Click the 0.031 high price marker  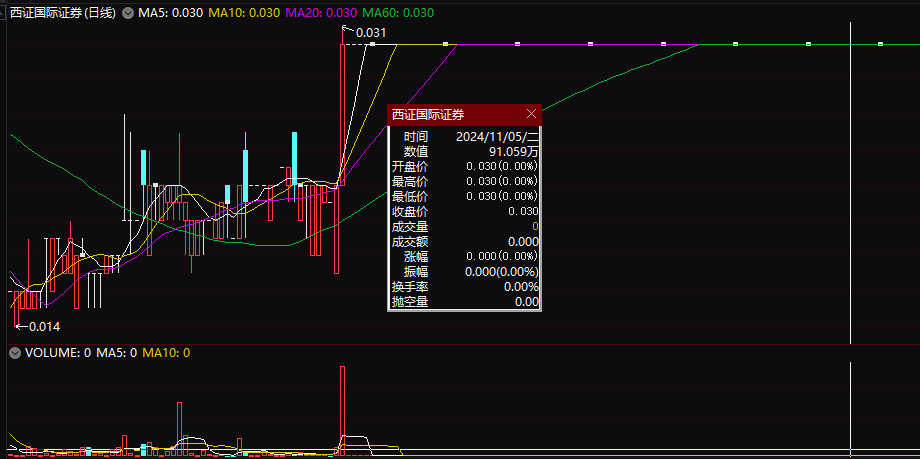pyautogui.click(x=370, y=33)
